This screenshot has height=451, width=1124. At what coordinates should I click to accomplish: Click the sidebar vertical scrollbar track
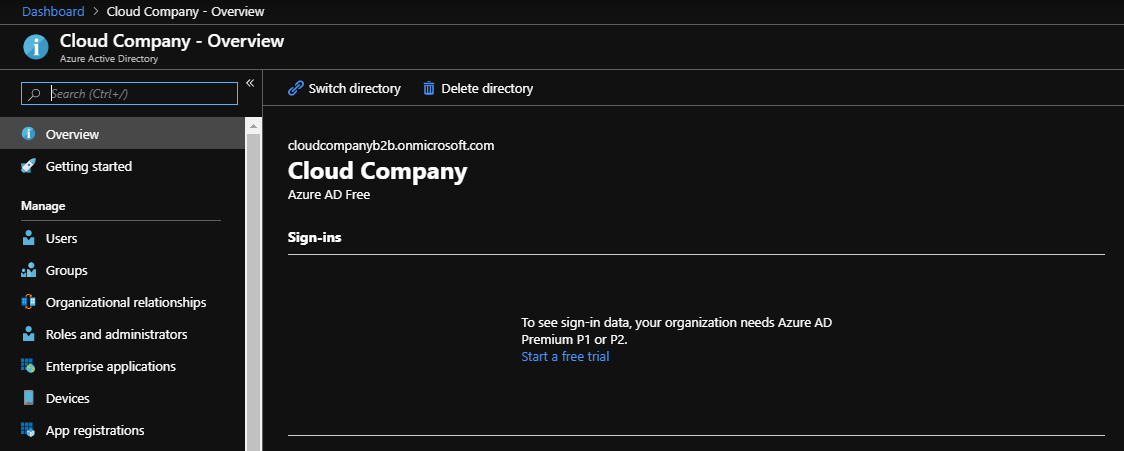[253, 292]
